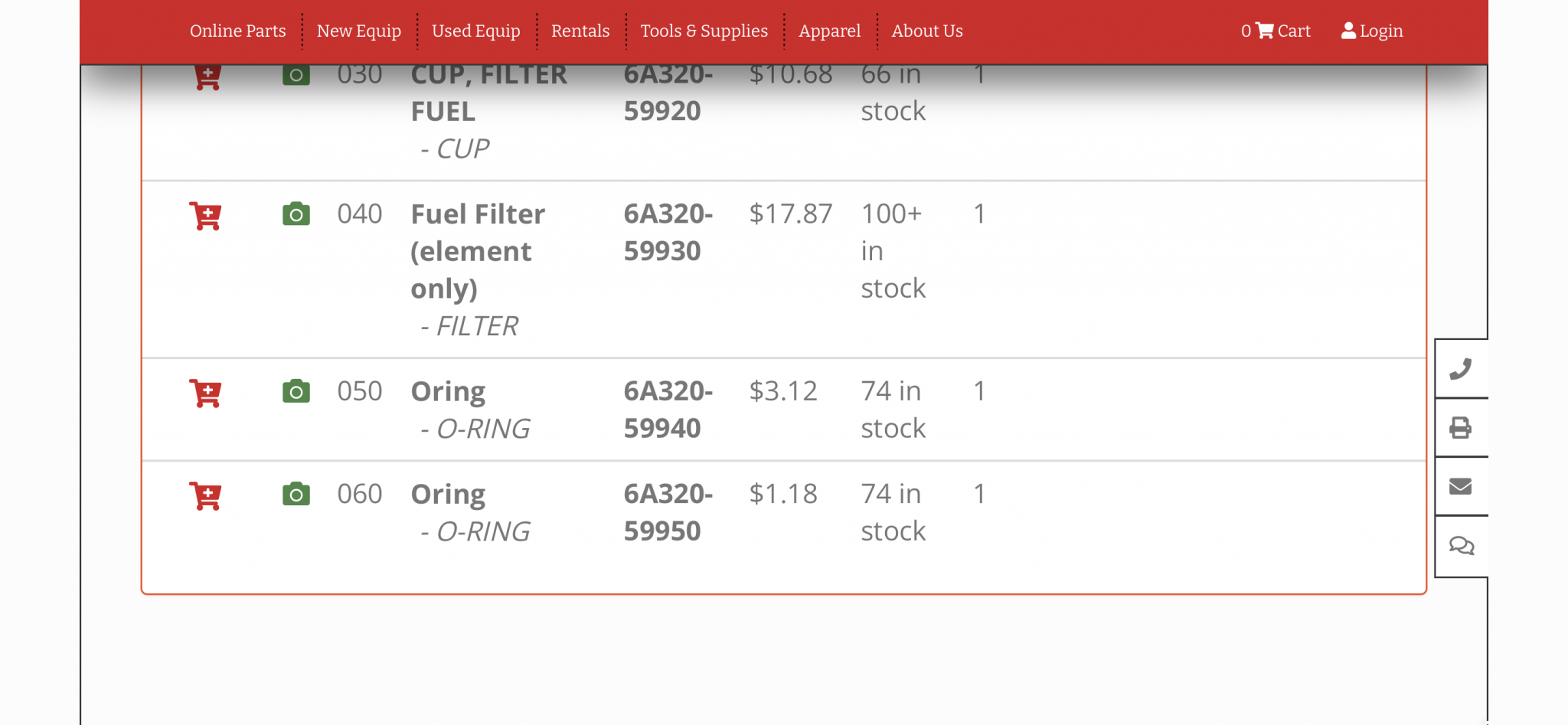
Task: Open email contact via envelope icon
Action: (x=1461, y=487)
